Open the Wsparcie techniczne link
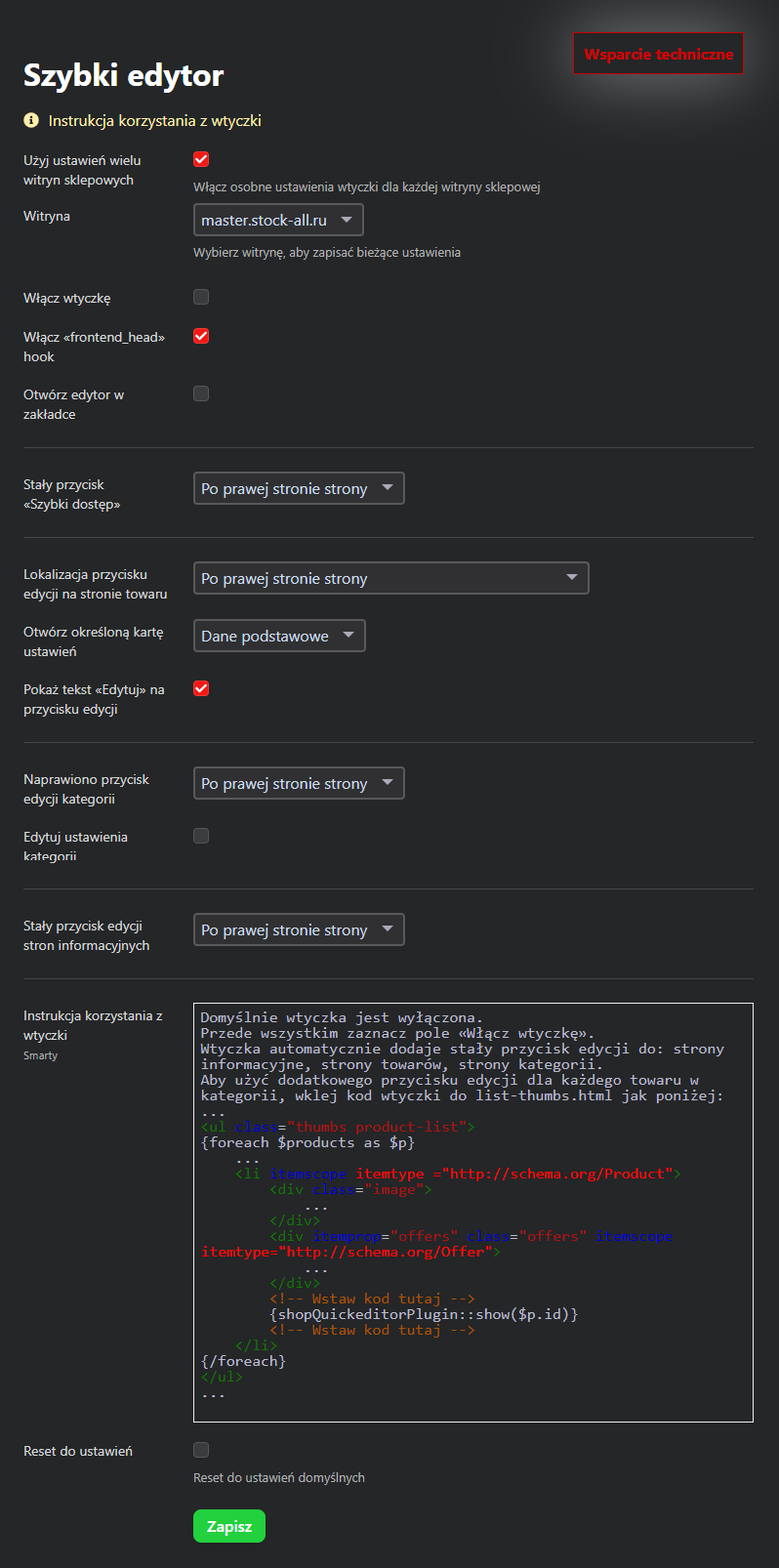The height and width of the screenshot is (1568, 779). click(658, 55)
